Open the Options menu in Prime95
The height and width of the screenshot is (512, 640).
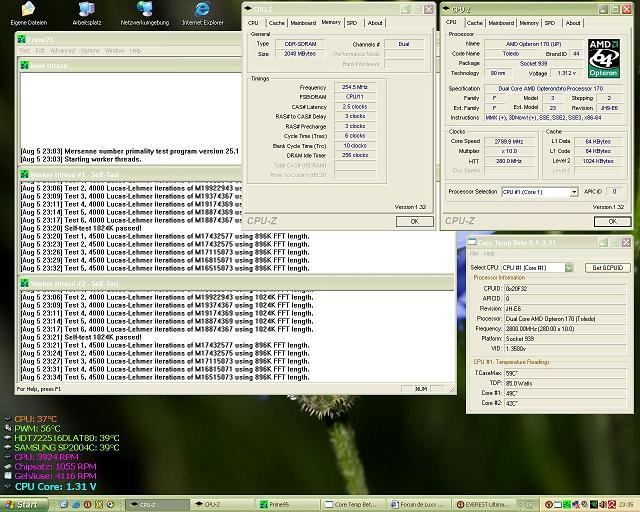[x=88, y=50]
